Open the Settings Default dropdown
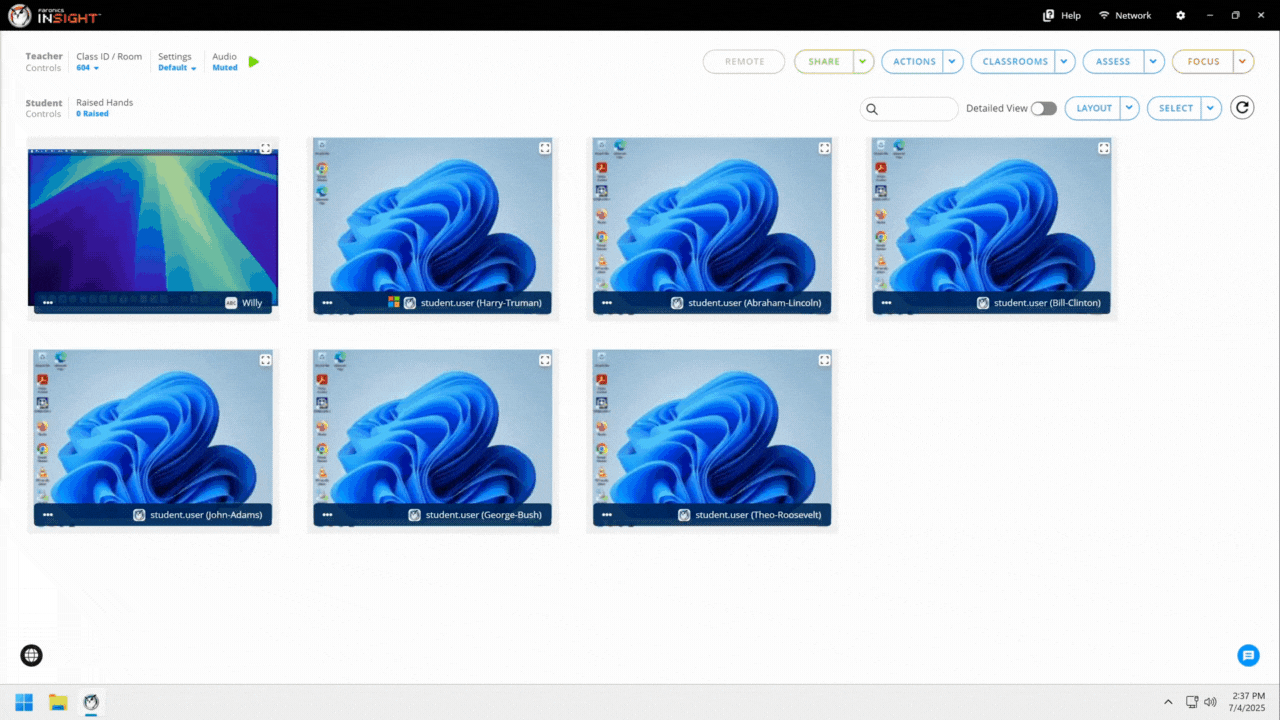 point(177,68)
